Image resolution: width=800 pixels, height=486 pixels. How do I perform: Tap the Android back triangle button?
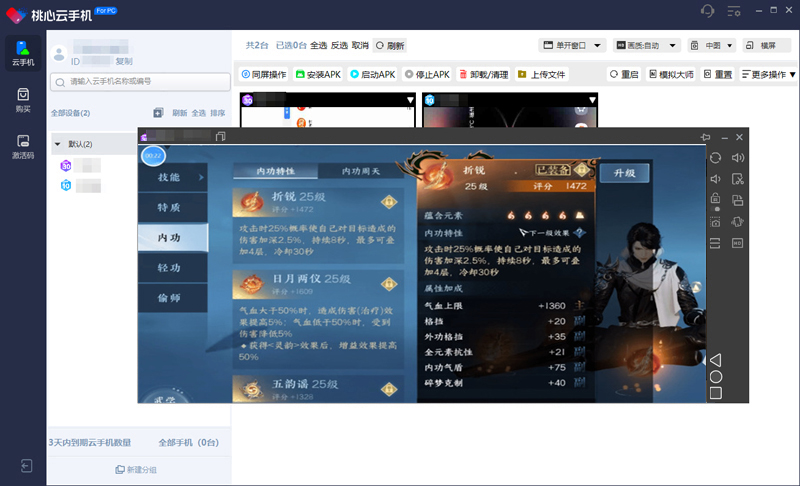click(x=715, y=360)
